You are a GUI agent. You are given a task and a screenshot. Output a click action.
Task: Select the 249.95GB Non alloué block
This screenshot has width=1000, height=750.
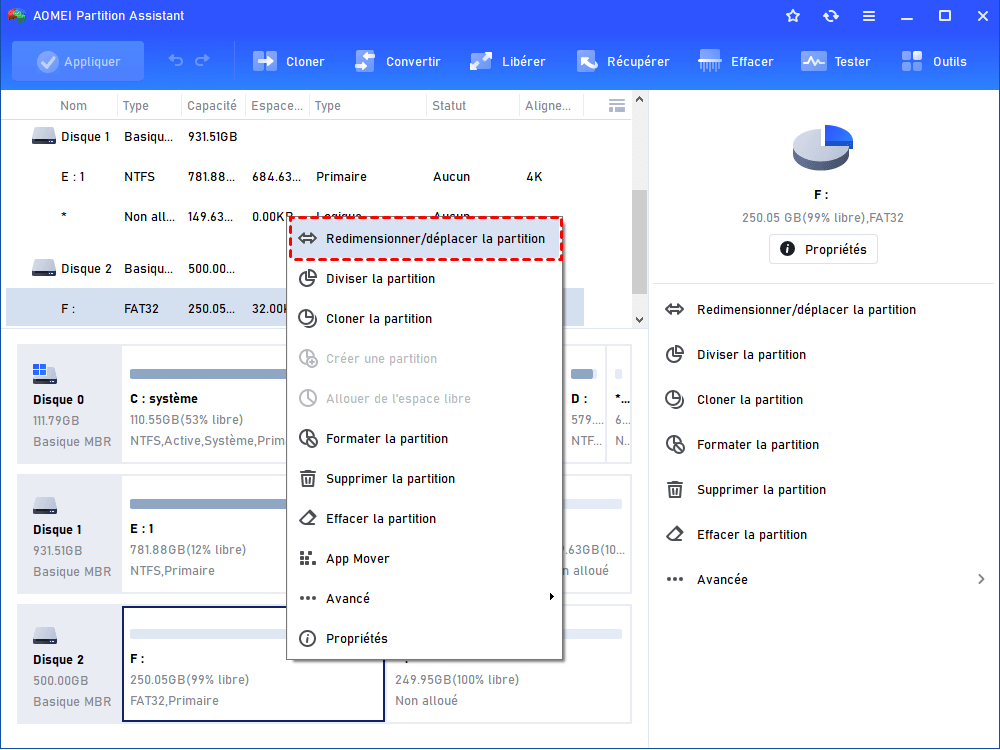(x=508, y=690)
